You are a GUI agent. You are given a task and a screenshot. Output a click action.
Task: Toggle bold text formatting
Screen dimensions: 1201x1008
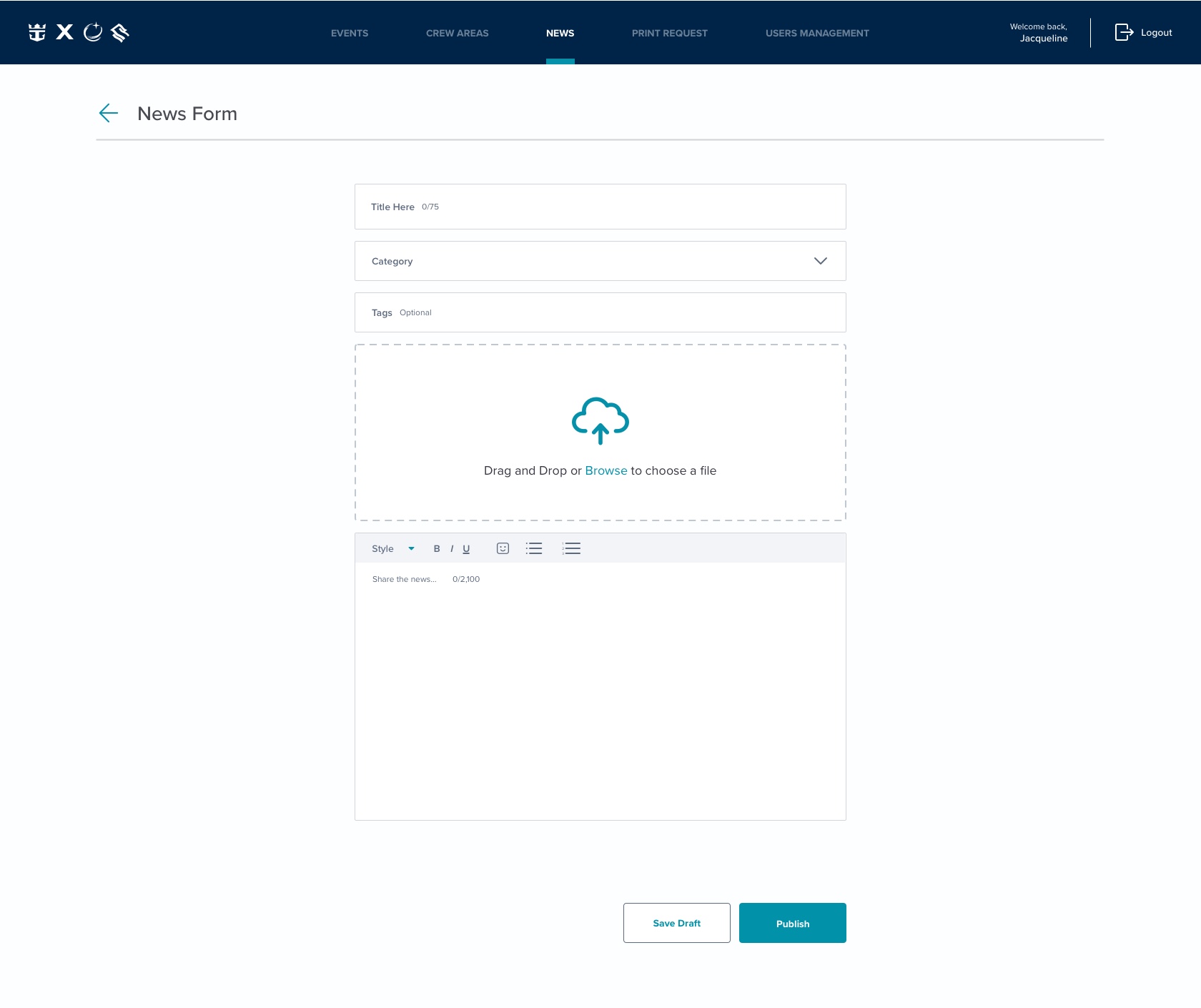[x=437, y=548]
